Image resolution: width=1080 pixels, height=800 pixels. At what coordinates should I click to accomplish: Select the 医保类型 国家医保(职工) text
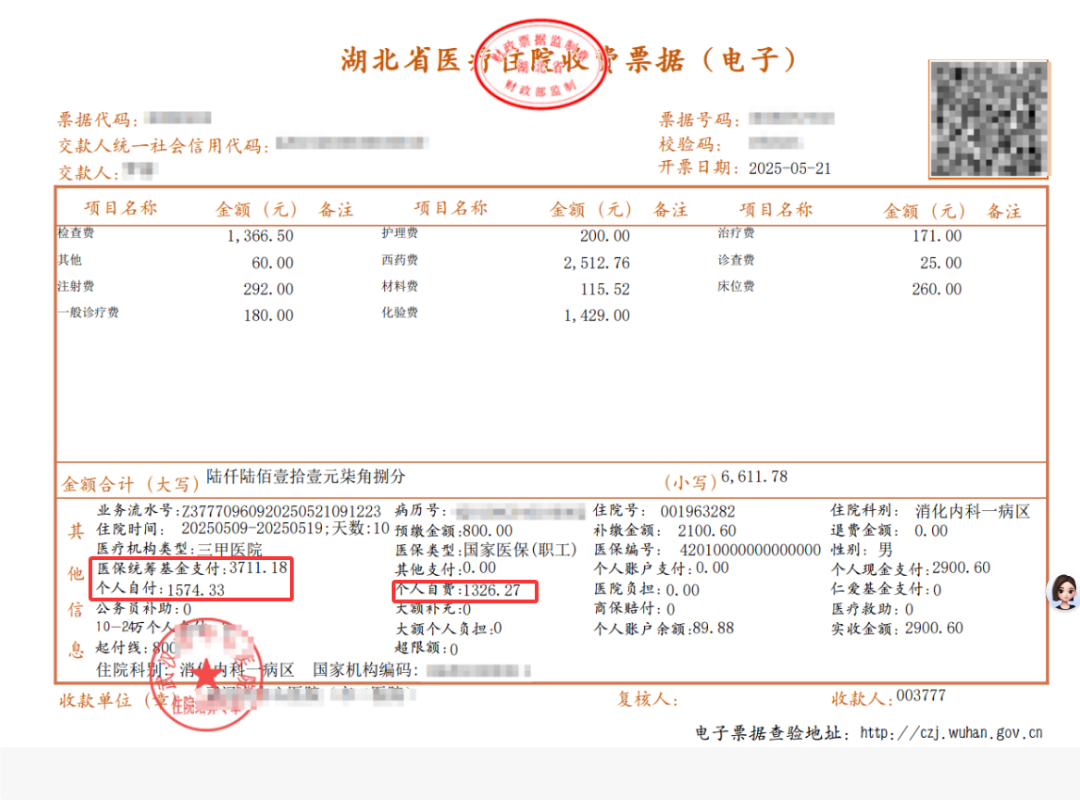(x=521, y=550)
